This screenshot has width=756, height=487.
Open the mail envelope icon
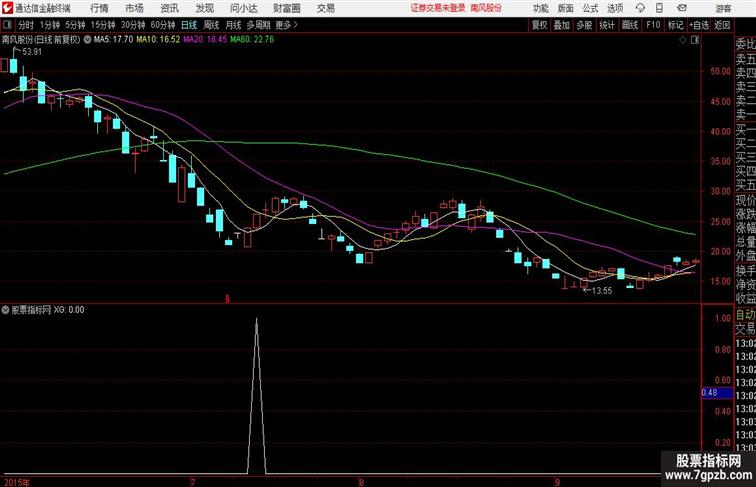682,8
